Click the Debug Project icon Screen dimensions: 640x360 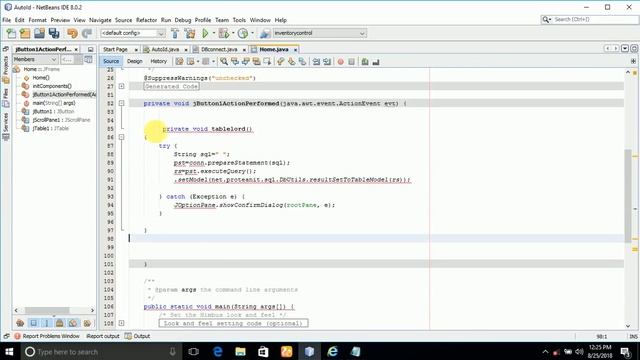[x=224, y=33]
